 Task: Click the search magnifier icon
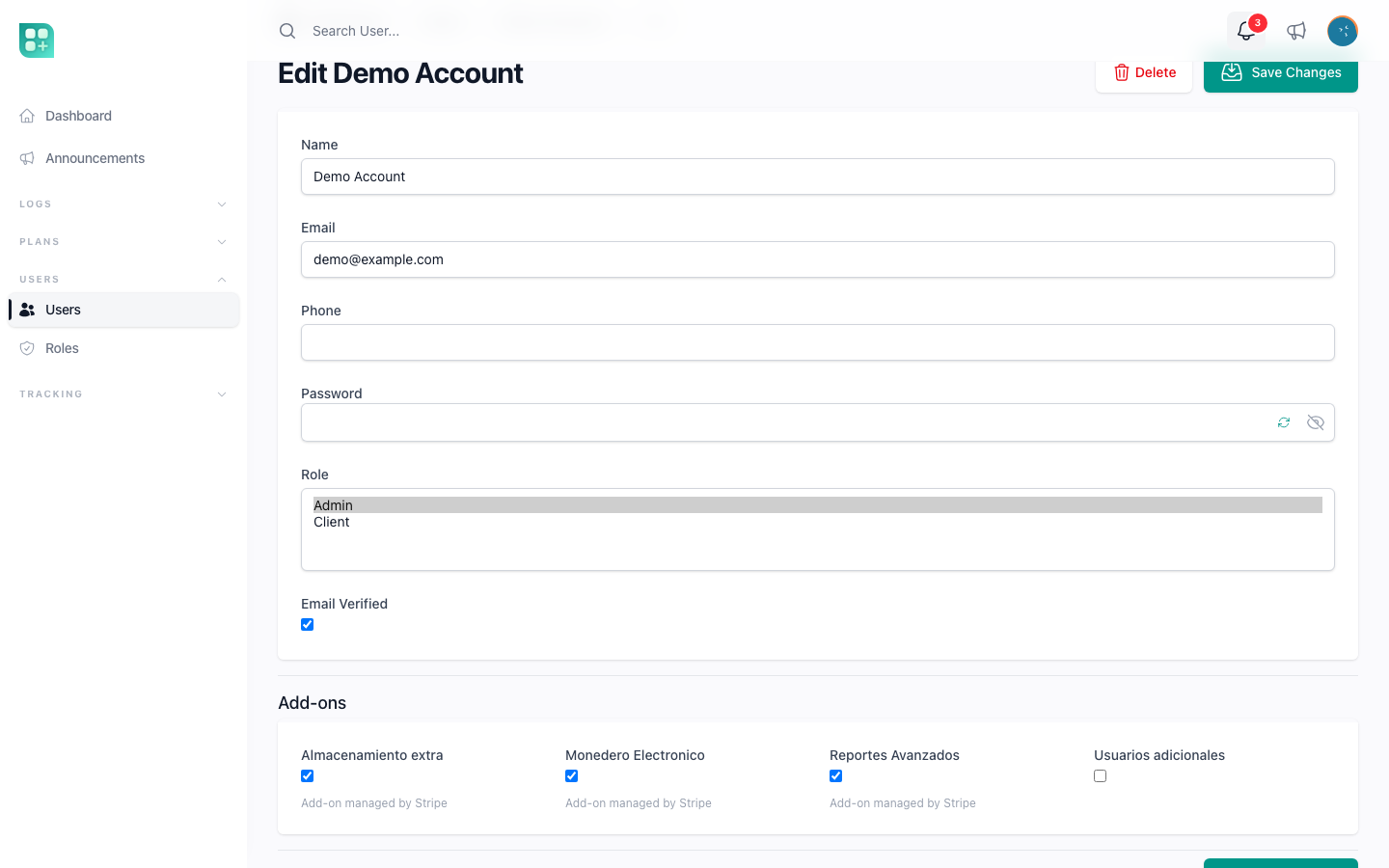point(287,31)
